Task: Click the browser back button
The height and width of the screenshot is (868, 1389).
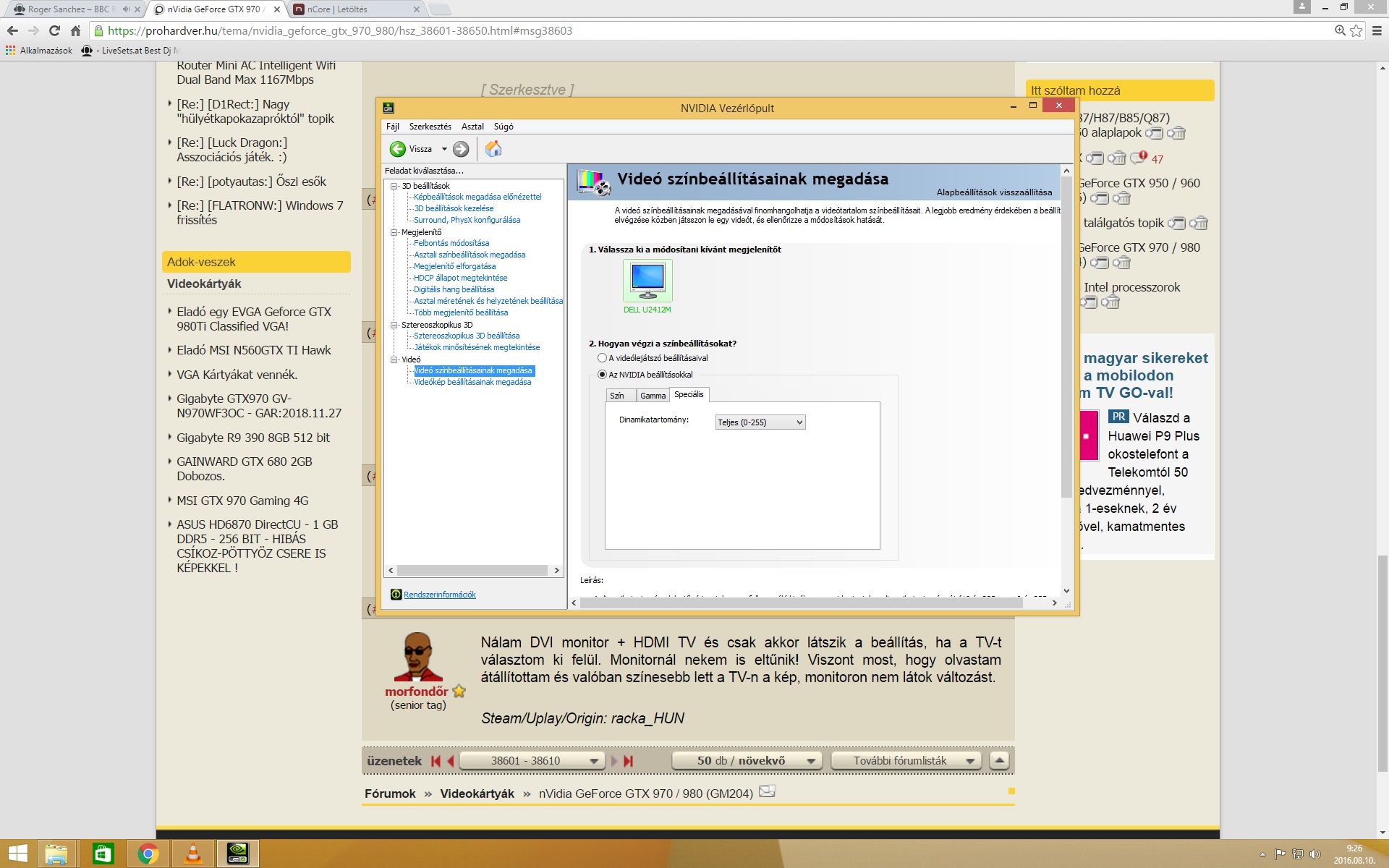Action: (12, 30)
